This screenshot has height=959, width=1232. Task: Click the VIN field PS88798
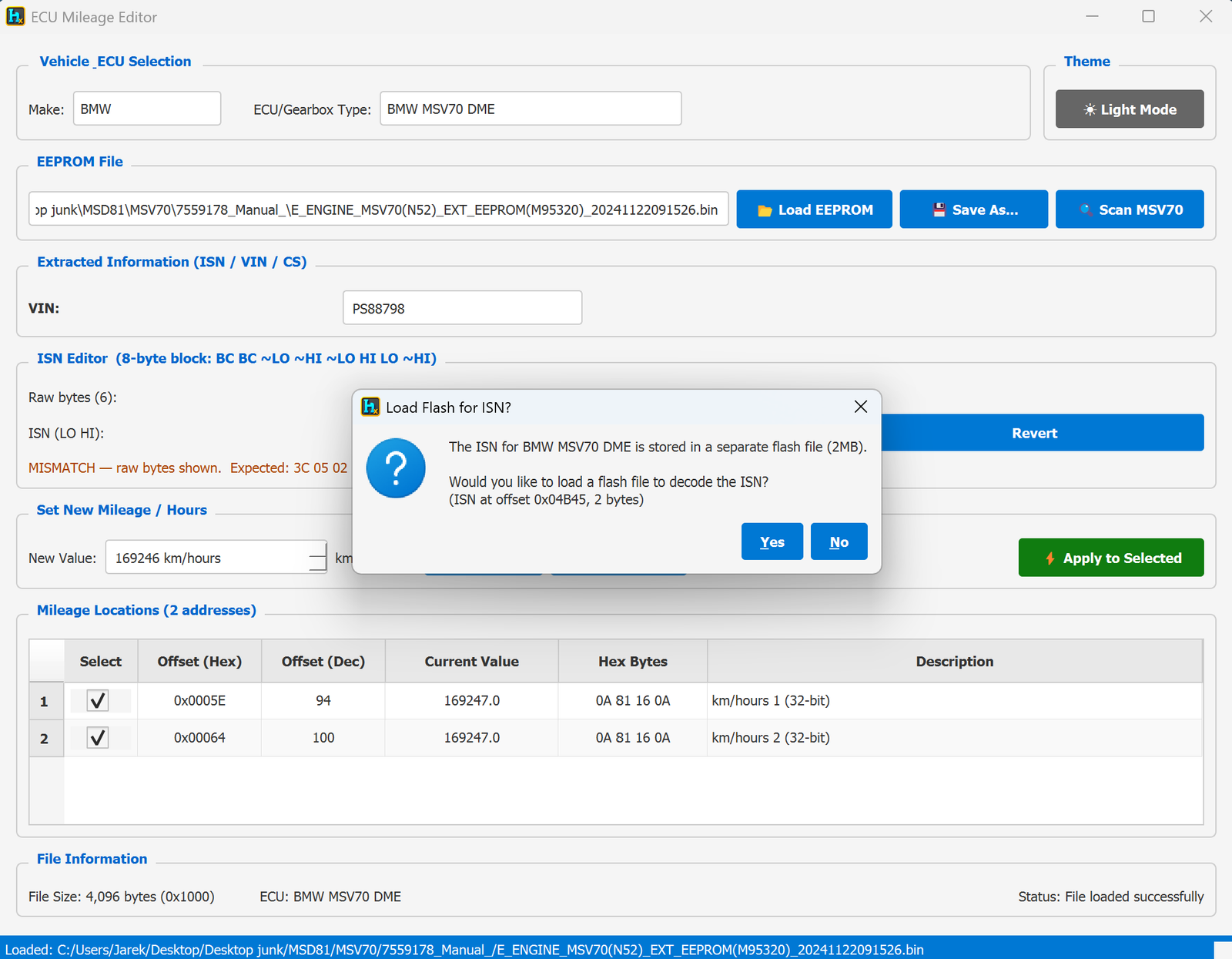pos(462,308)
